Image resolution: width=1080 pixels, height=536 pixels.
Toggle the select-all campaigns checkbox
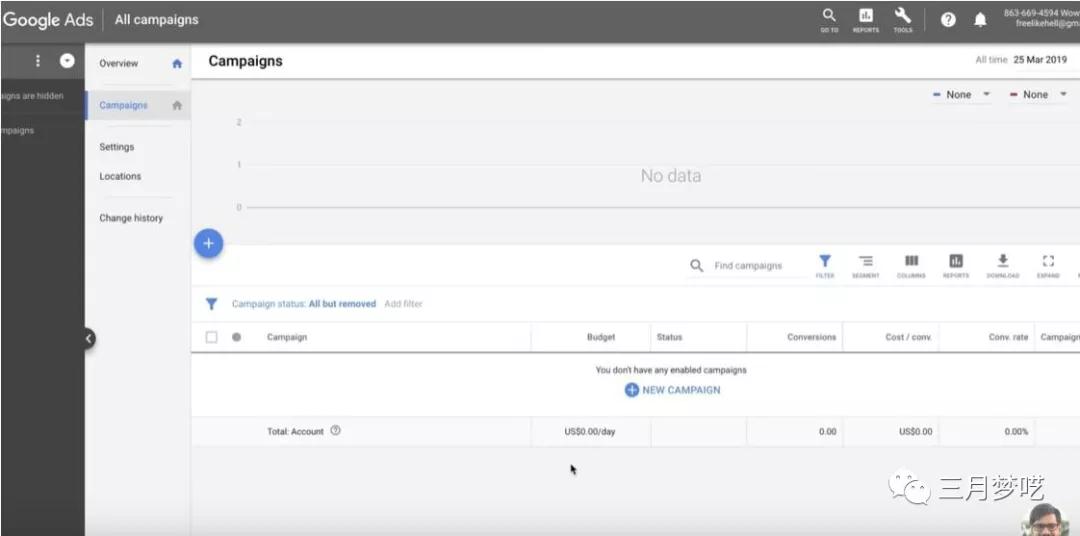(211, 337)
